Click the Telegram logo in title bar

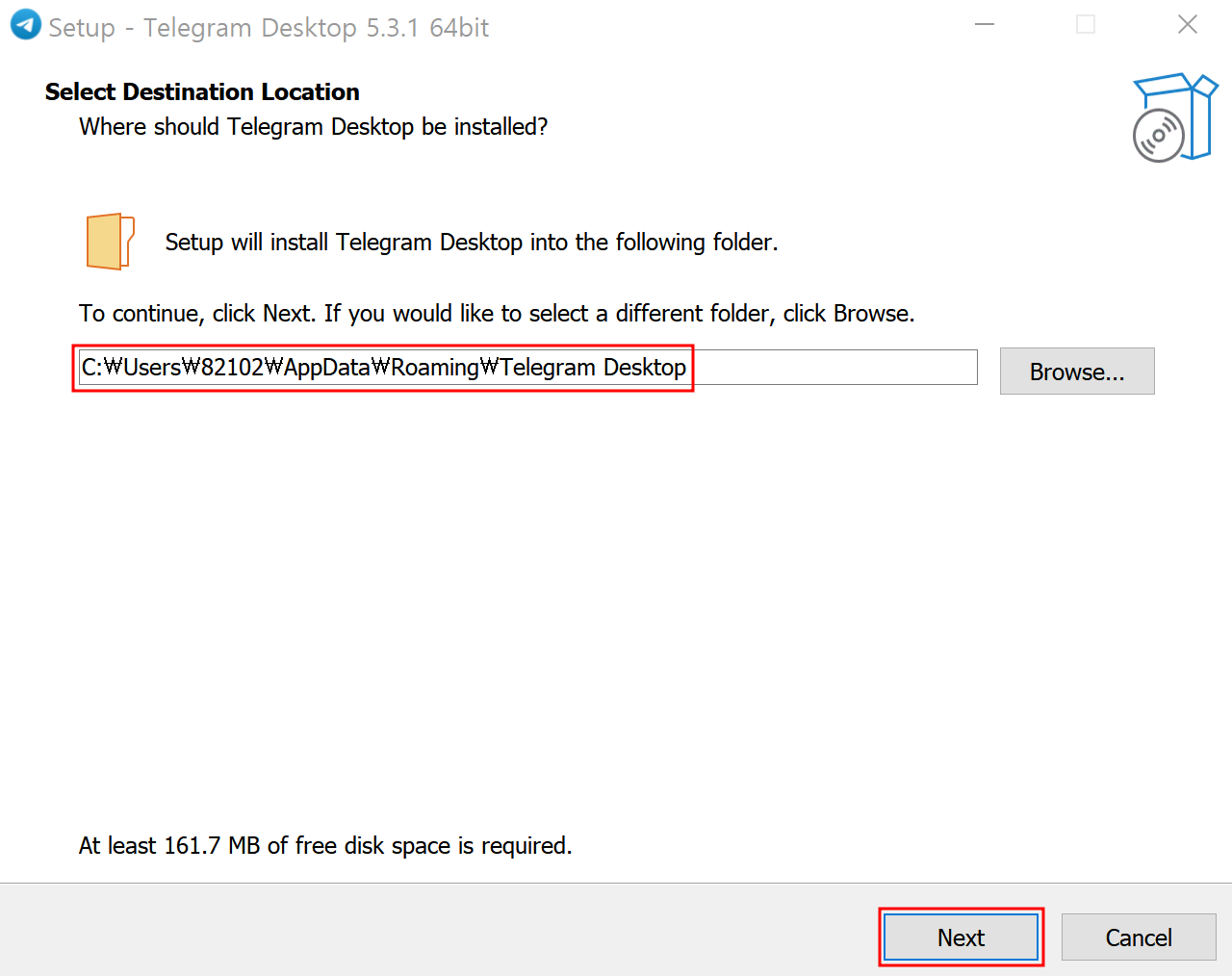(25, 25)
